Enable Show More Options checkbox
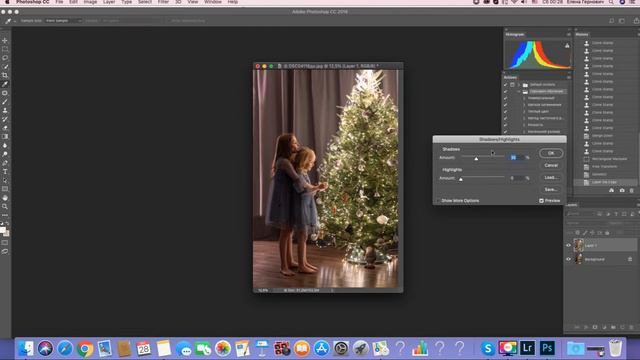Image resolution: width=640 pixels, height=360 pixels. 438,201
